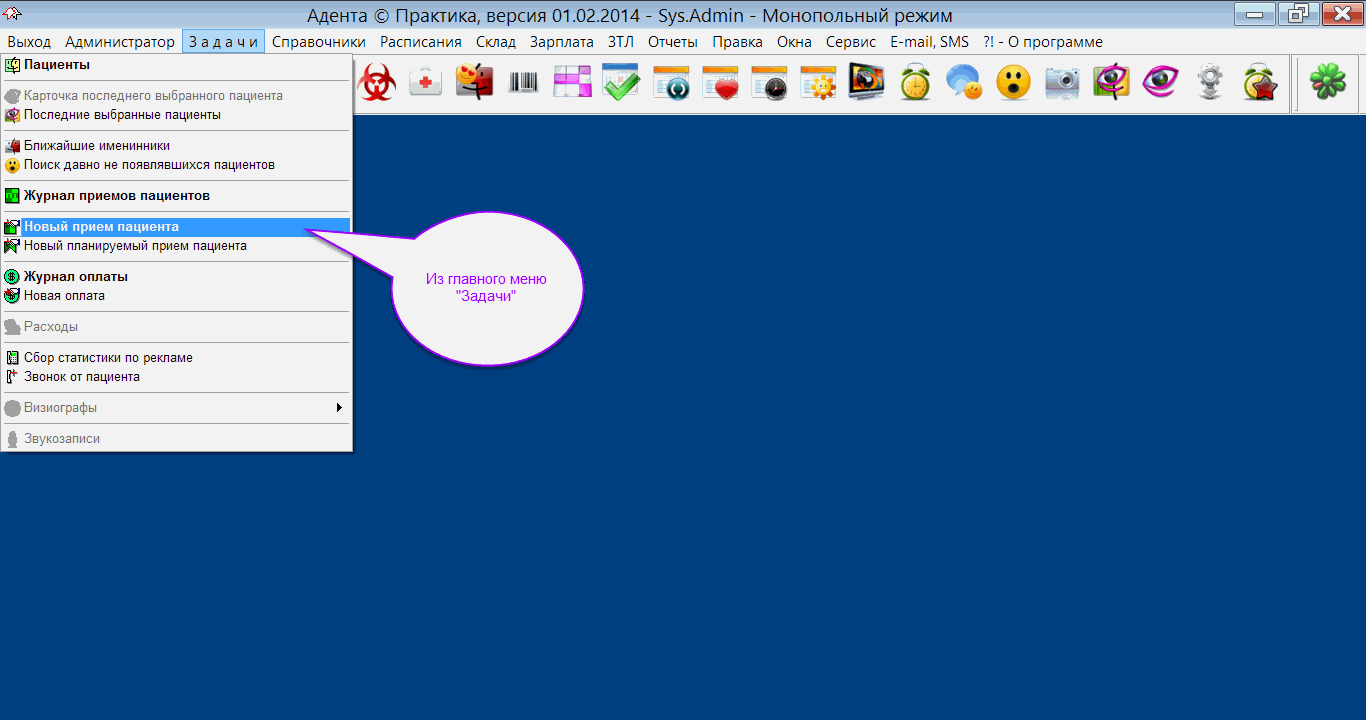1366x720 pixels.
Task: Choose Новая оплата in the Задачи menu
Action: [x=64, y=296]
